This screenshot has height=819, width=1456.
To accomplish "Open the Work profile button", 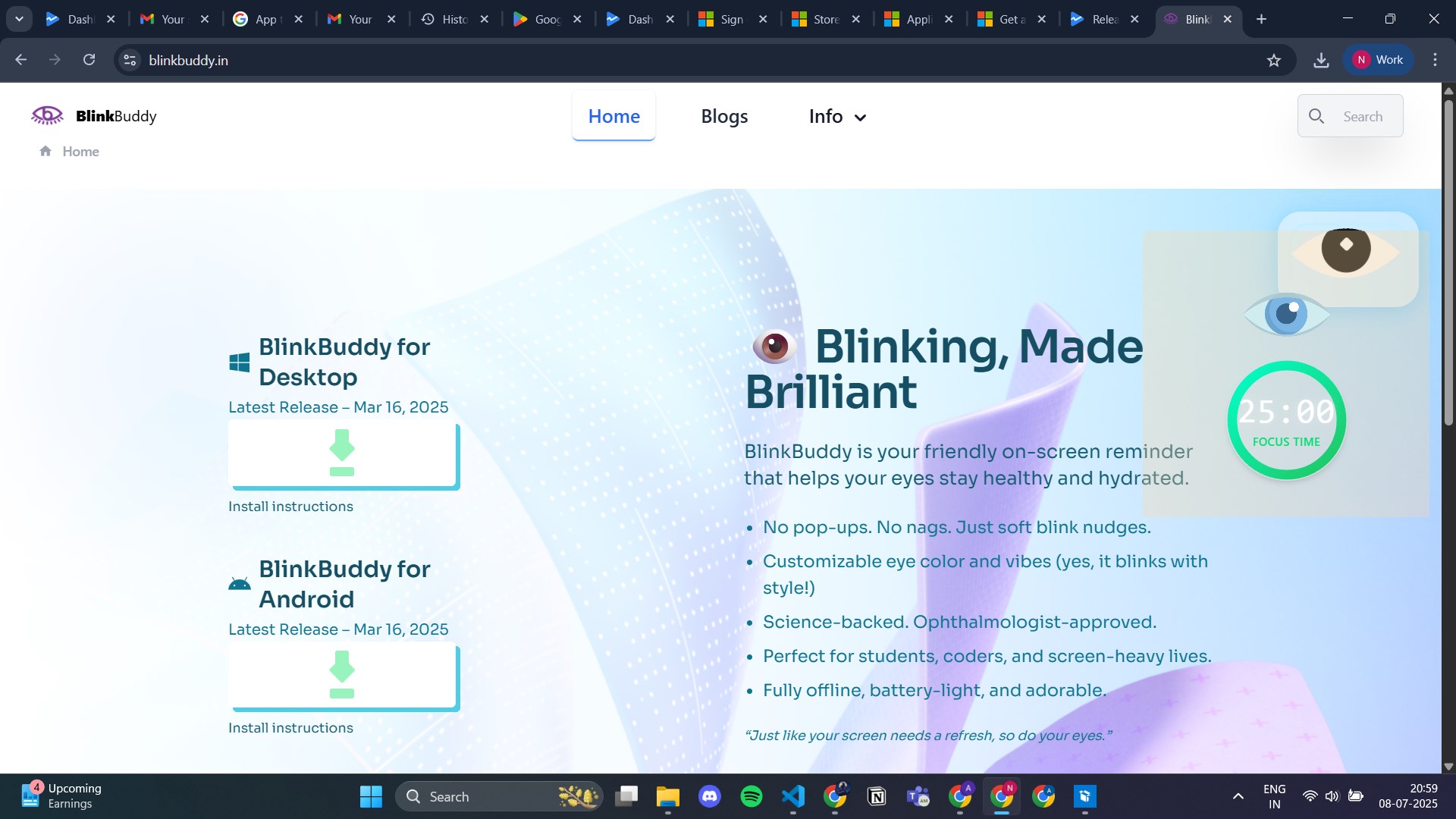I will point(1378,60).
